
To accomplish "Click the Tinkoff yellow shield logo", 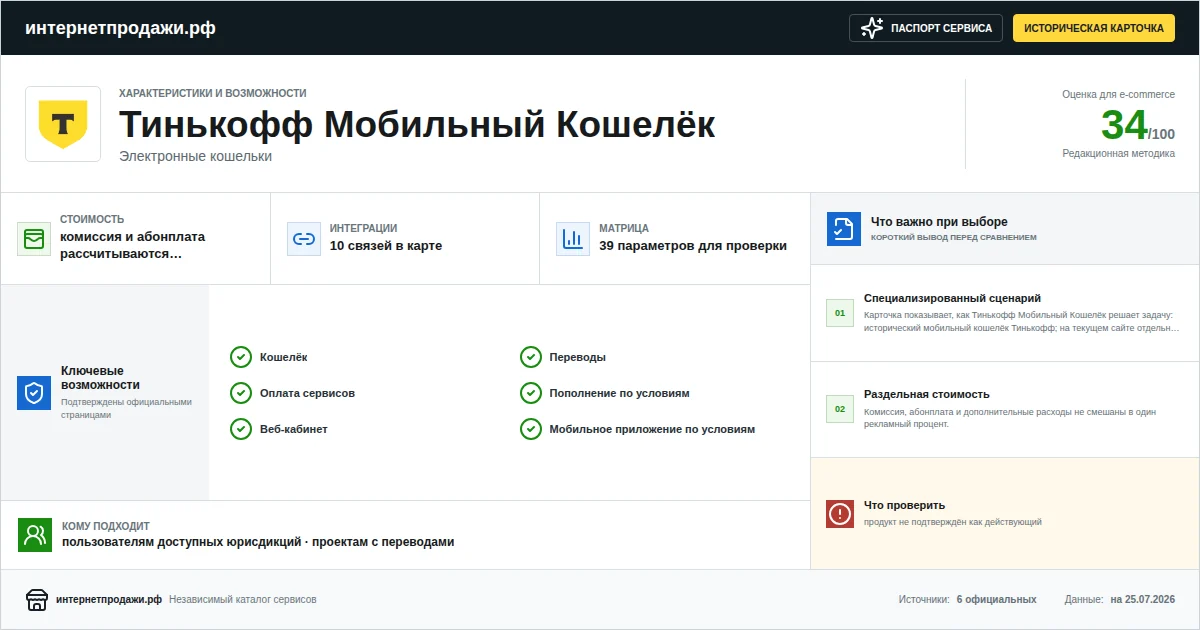I will coord(63,124).
